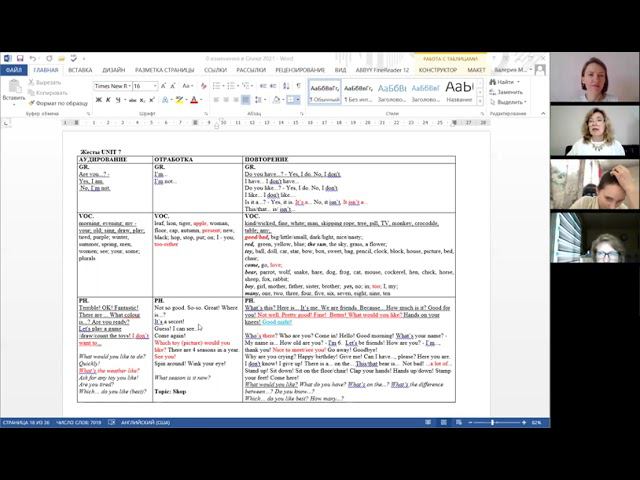The width and height of the screenshot is (640, 480).
Task: Click Format Painter (Формат по образцу)
Action: [58, 103]
